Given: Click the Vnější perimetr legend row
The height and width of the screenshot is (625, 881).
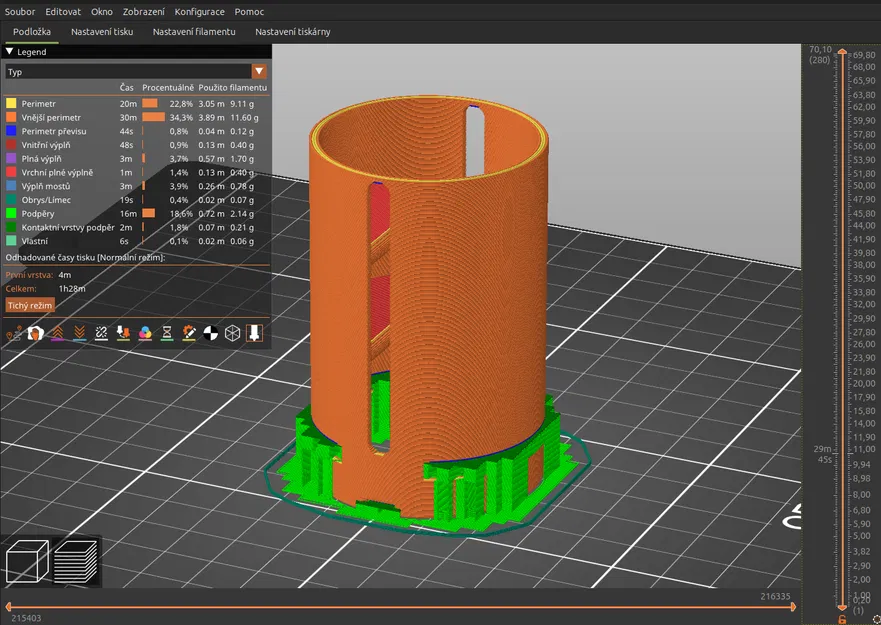Looking at the screenshot, I should tap(50, 117).
